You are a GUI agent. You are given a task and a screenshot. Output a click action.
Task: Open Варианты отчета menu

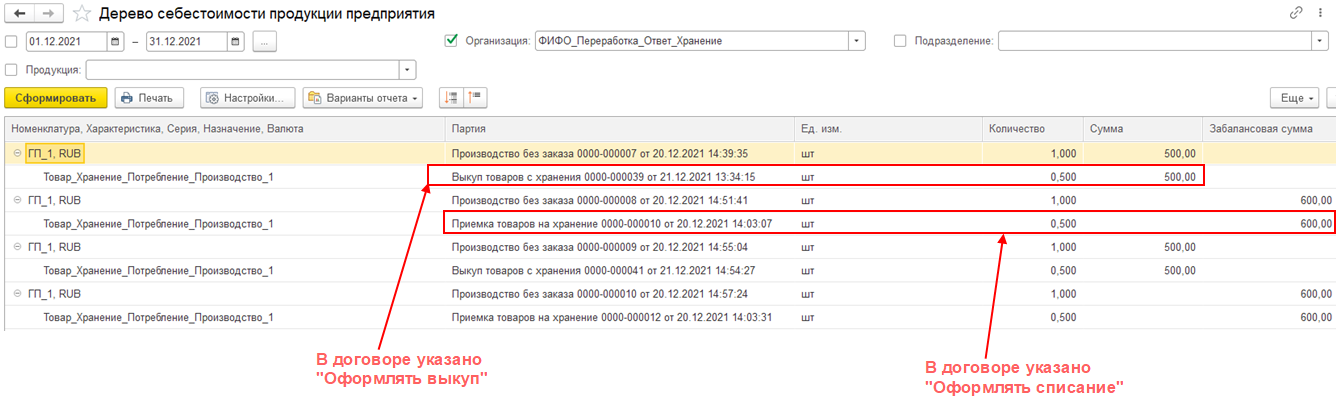363,97
